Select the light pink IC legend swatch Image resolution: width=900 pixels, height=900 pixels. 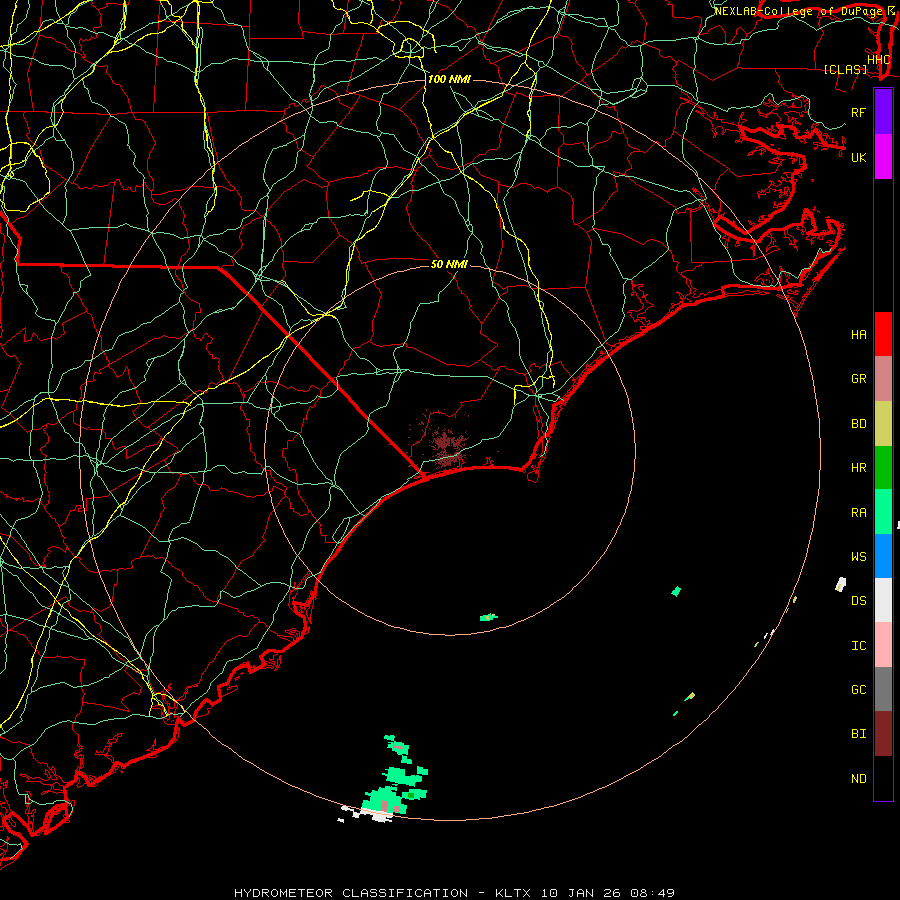883,645
